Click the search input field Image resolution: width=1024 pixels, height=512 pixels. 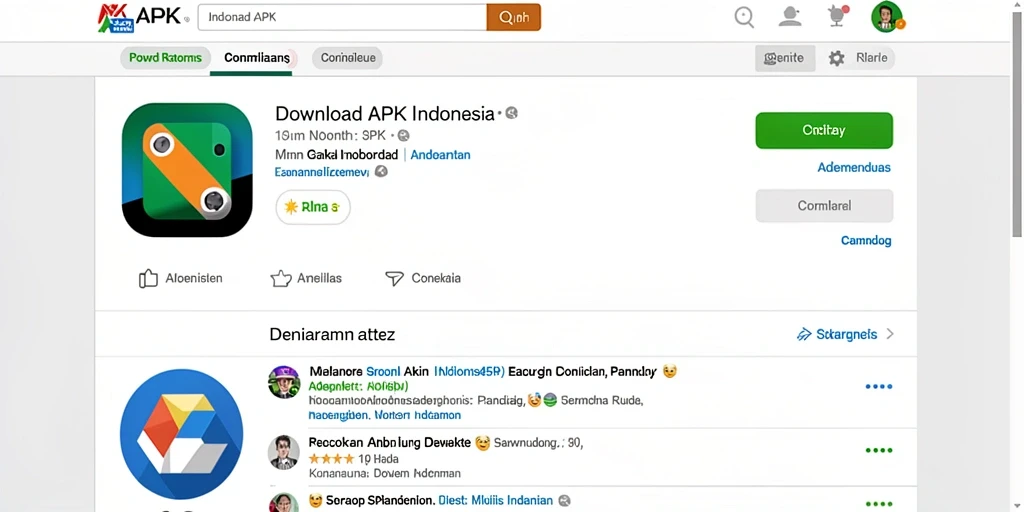tap(342, 18)
